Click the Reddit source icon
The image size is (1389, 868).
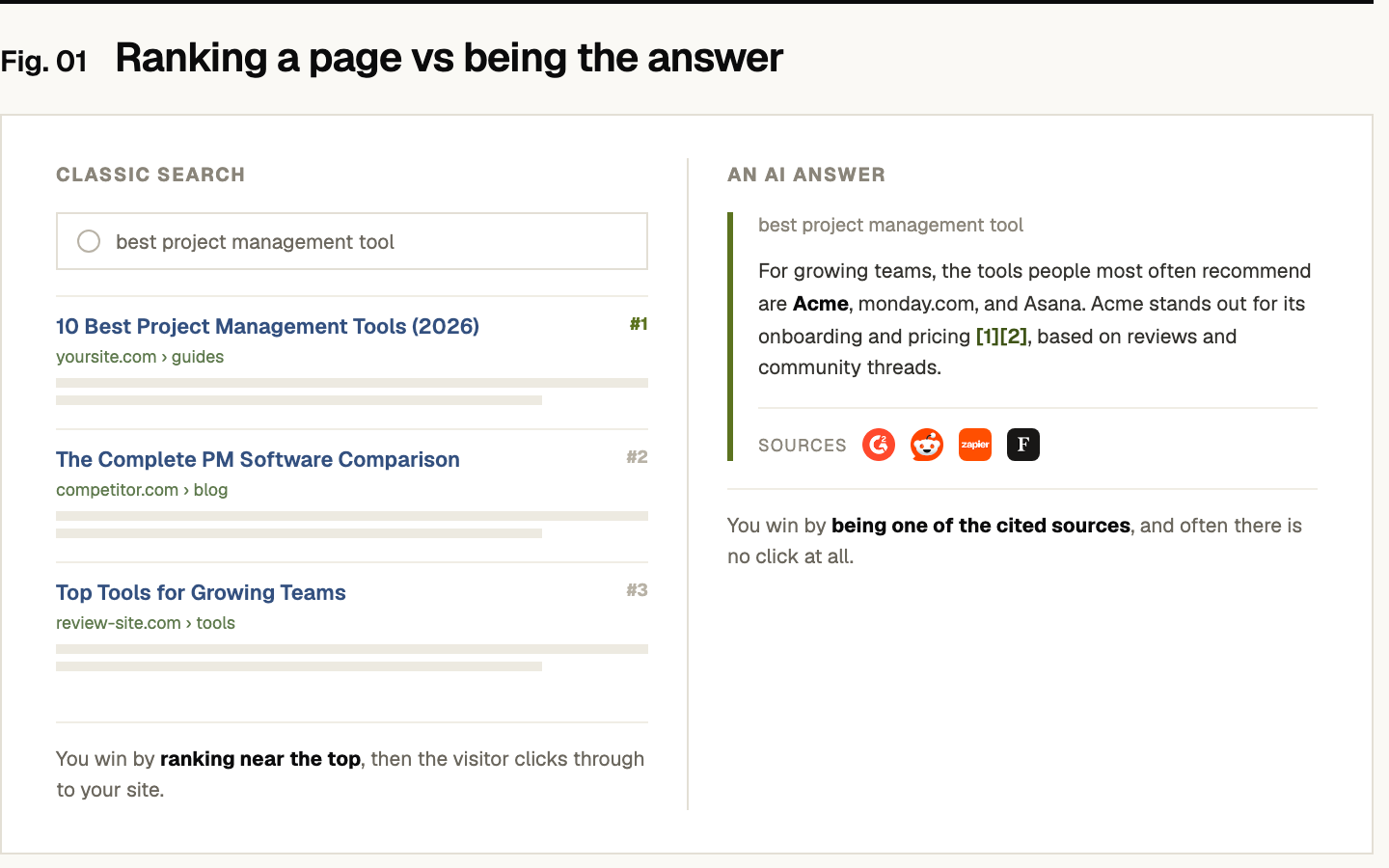(x=927, y=445)
